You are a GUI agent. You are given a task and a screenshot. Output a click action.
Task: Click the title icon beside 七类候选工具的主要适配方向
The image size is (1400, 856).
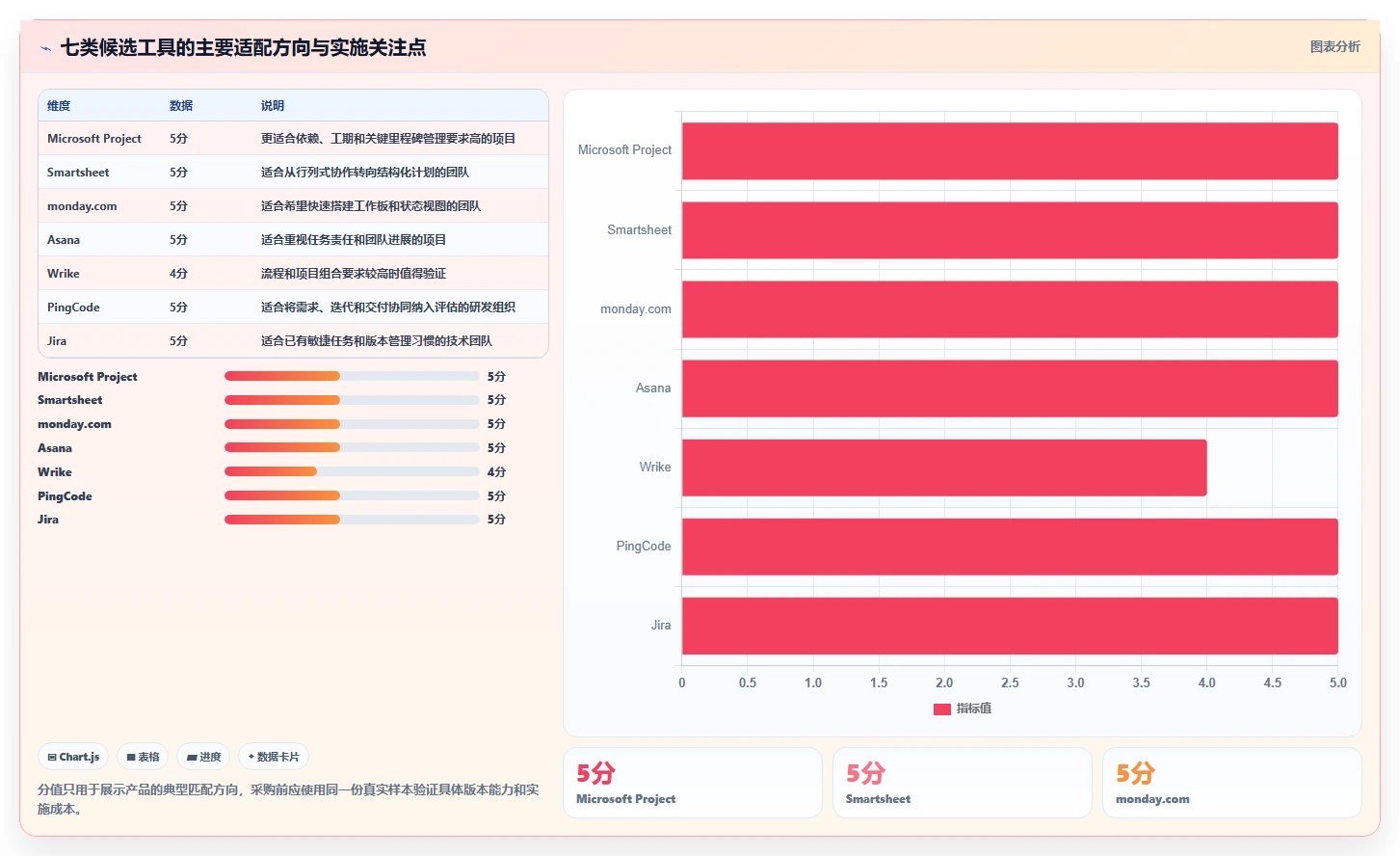coord(45,48)
